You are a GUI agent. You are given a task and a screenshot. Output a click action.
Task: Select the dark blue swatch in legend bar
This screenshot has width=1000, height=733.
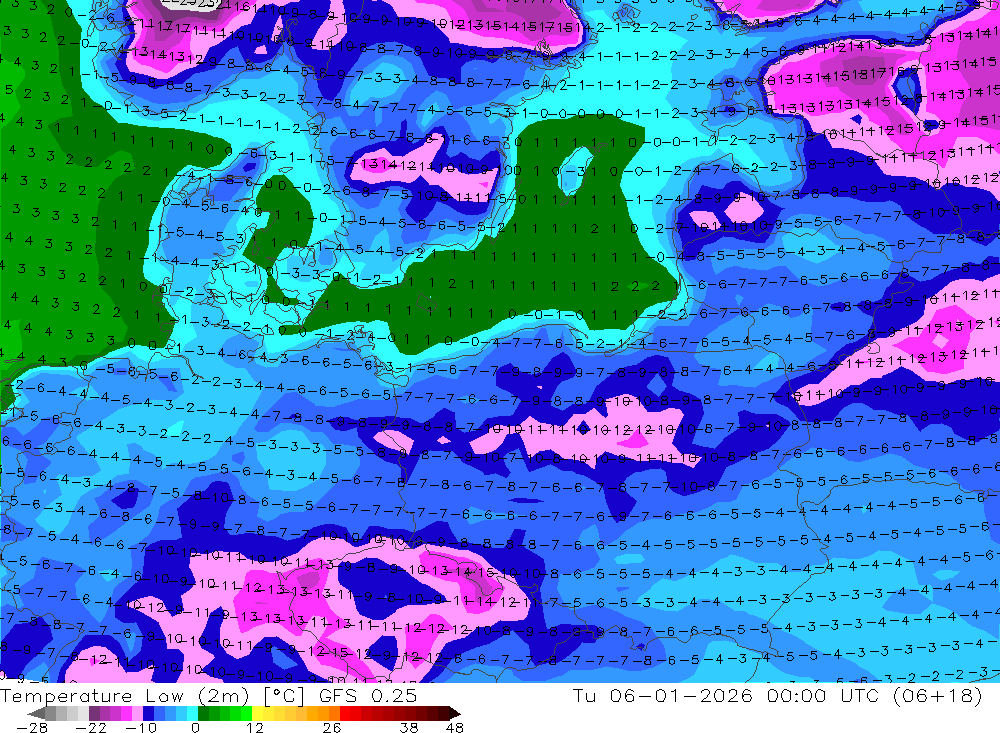click(148, 713)
